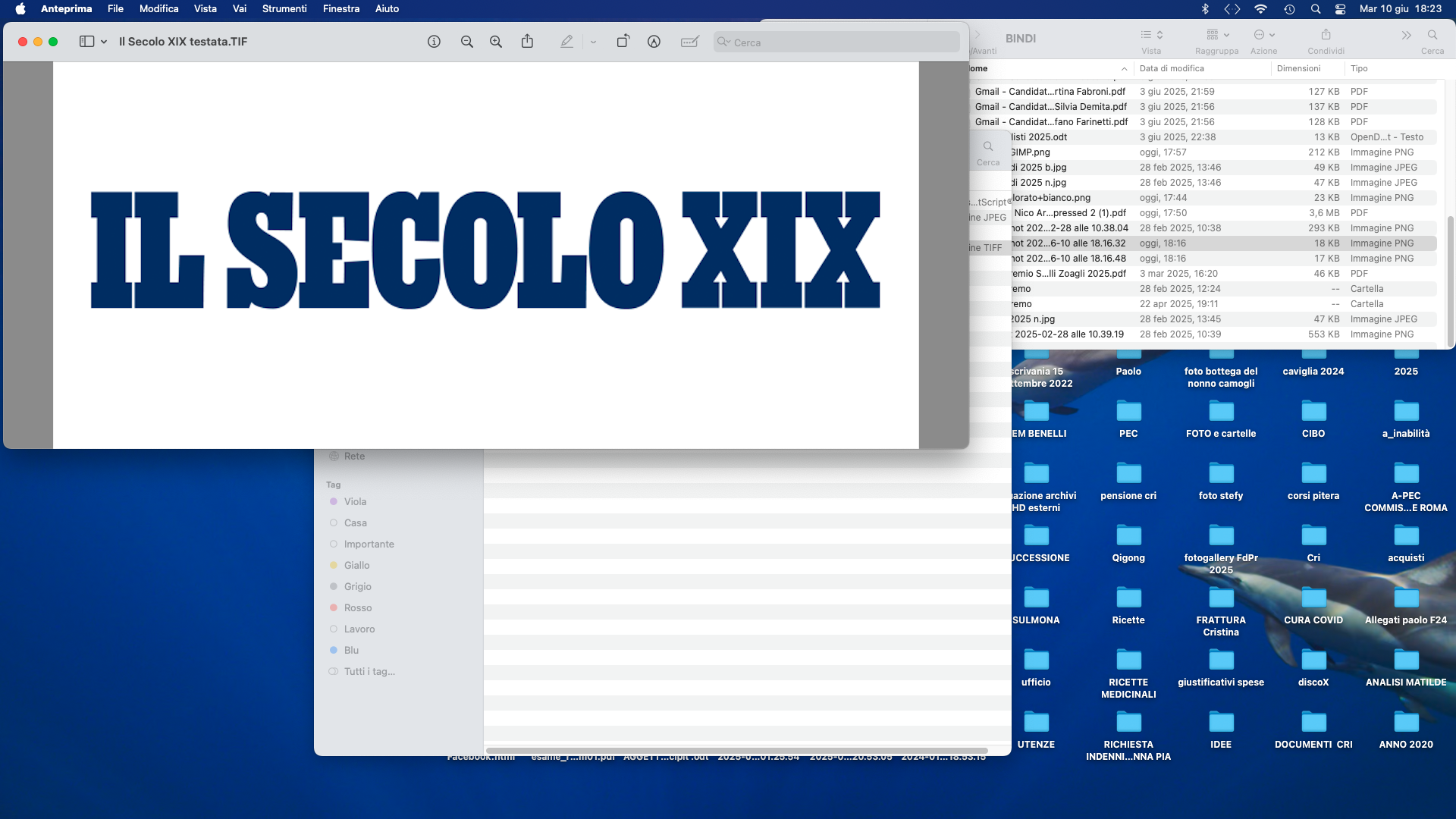The image size is (1456, 819).
Task: Open the Raggruppa dropdown in Finder
Action: coord(1217,35)
